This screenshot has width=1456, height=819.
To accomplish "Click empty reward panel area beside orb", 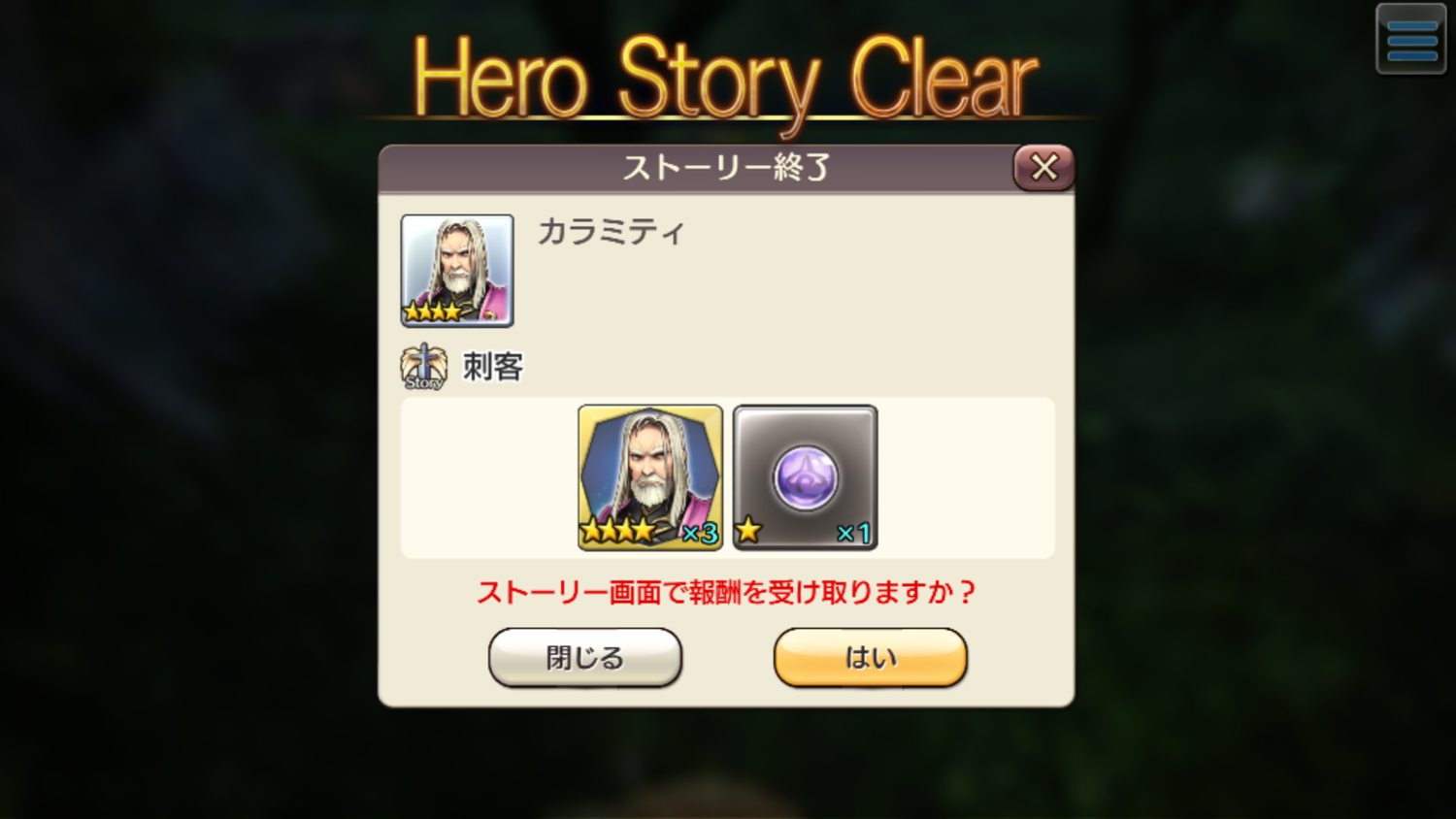I will pyautogui.click(x=966, y=477).
